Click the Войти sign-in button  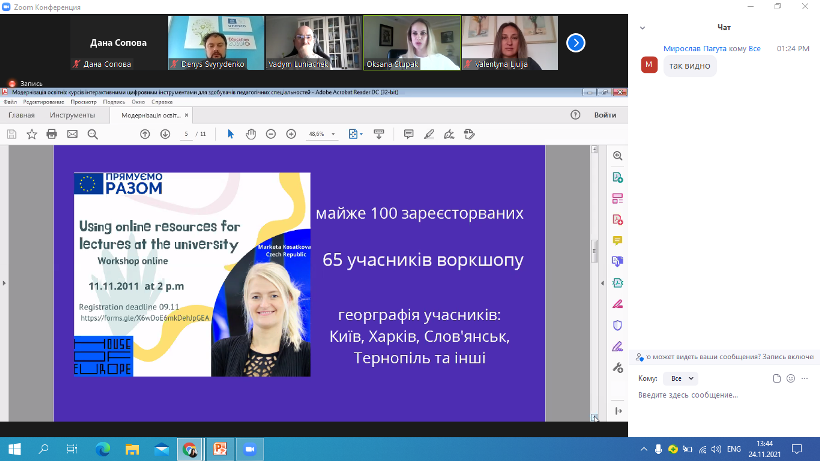[x=604, y=115]
